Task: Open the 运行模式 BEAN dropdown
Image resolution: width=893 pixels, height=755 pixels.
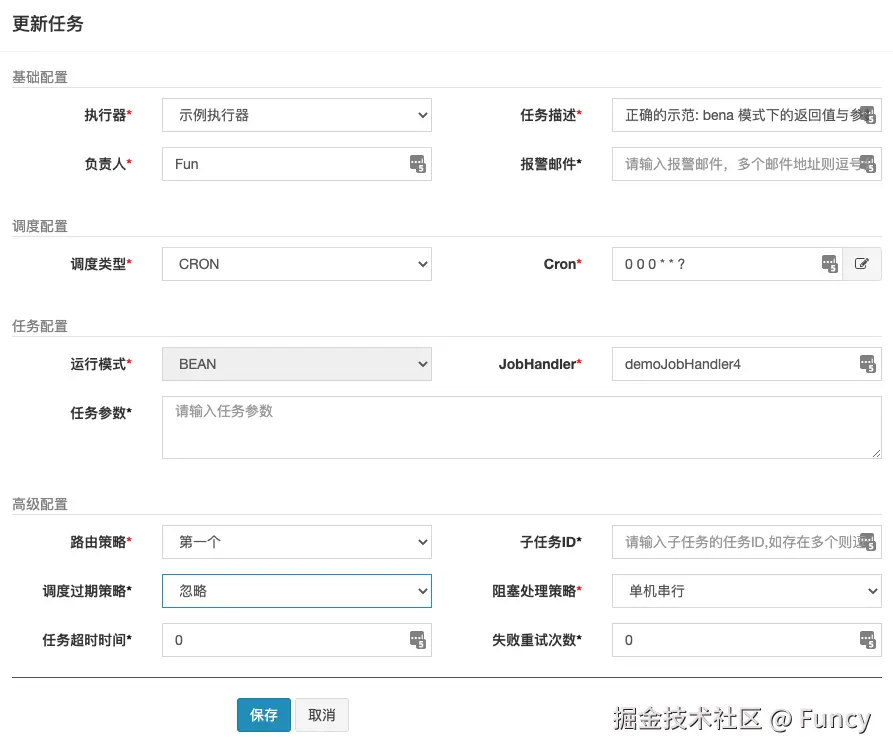Action: 297,364
